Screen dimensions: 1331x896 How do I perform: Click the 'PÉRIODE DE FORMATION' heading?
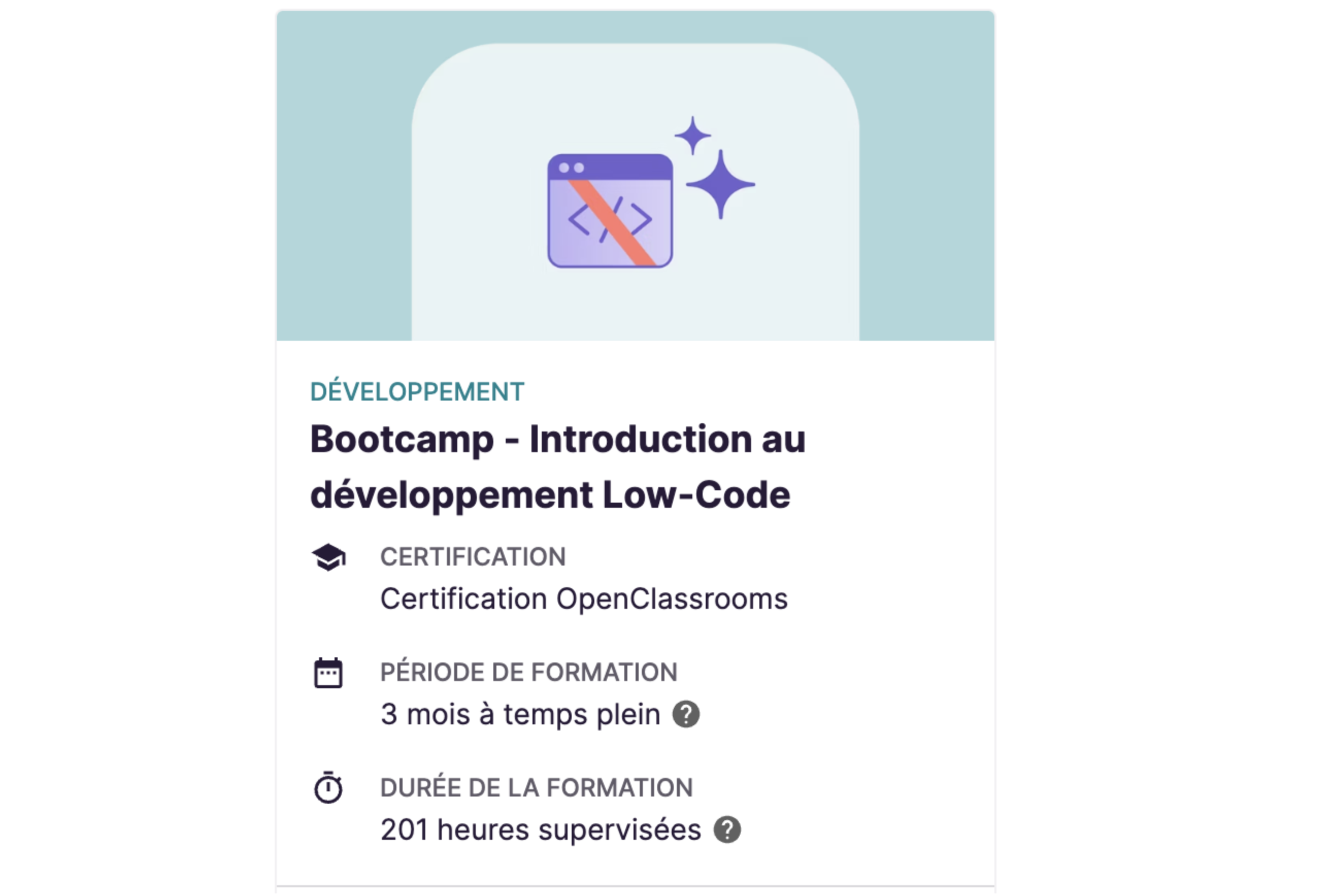point(528,672)
